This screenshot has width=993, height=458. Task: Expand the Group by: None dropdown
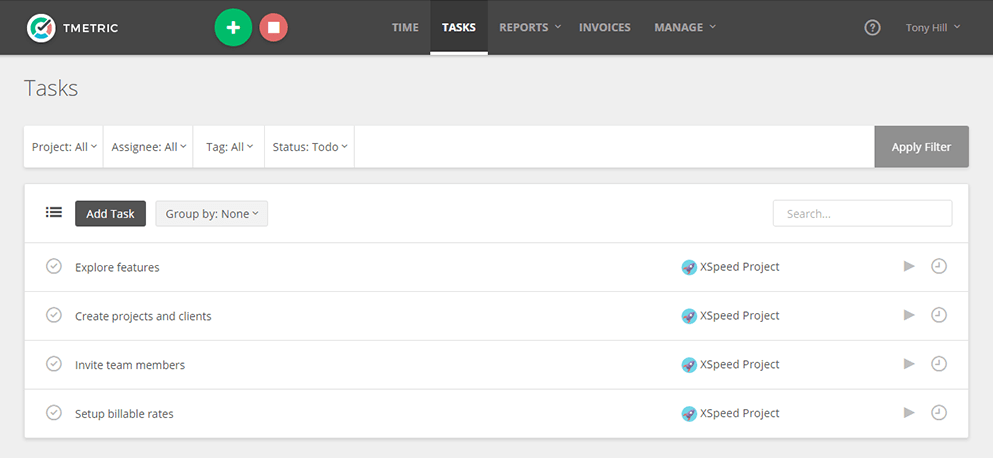[x=211, y=214]
